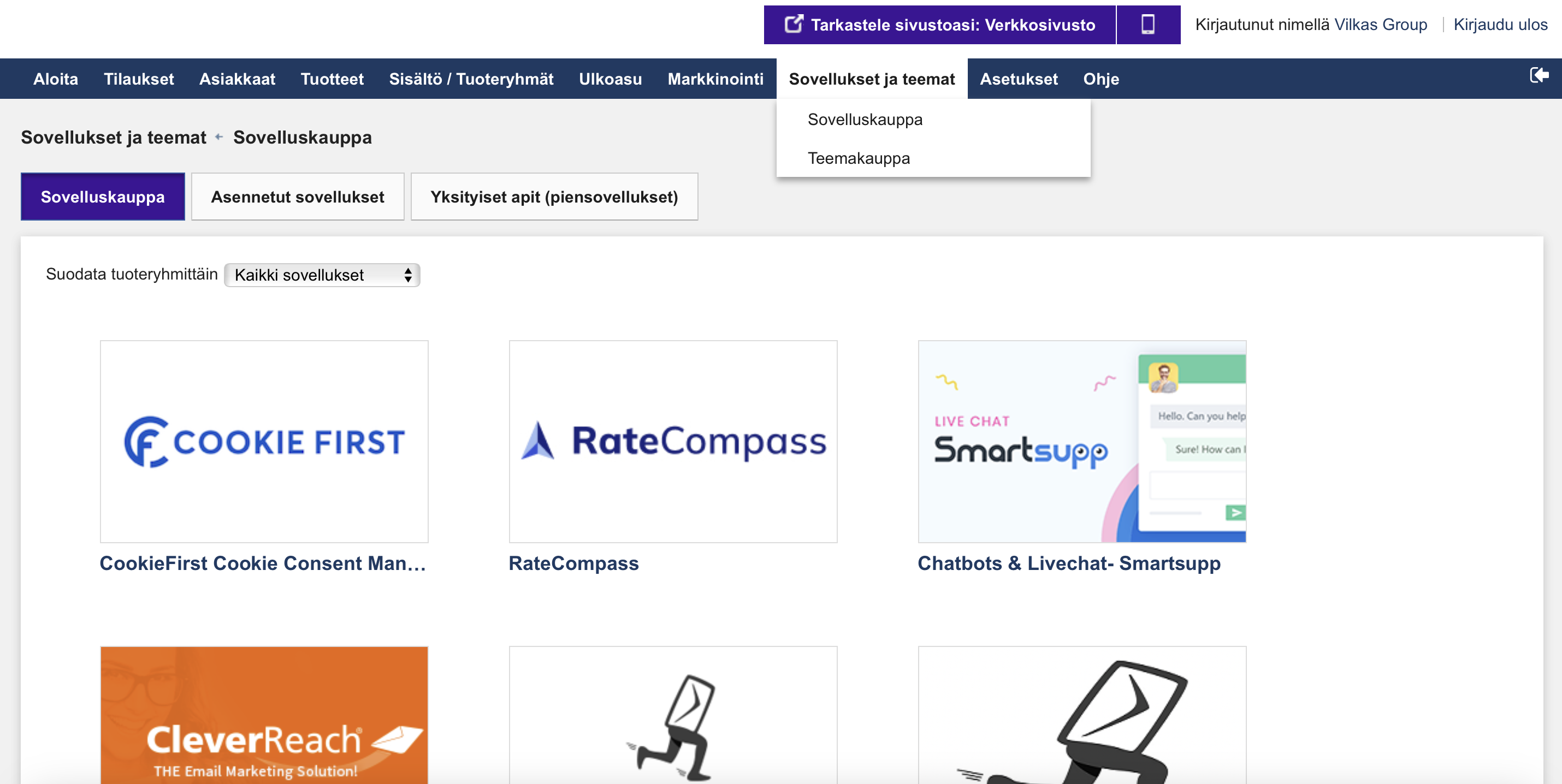Click the RateCompass app thumbnail
The width and height of the screenshot is (1562, 784).
[x=673, y=442]
